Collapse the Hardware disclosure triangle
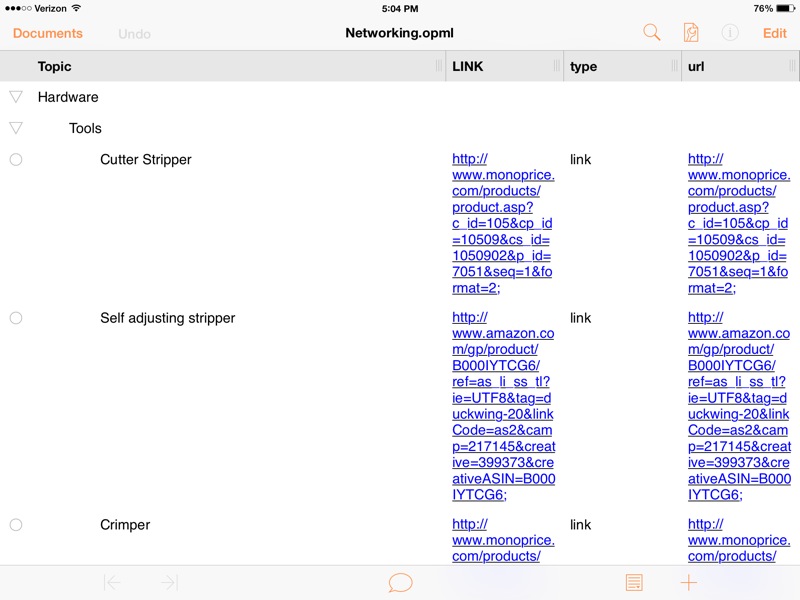800x600 pixels. point(16,97)
